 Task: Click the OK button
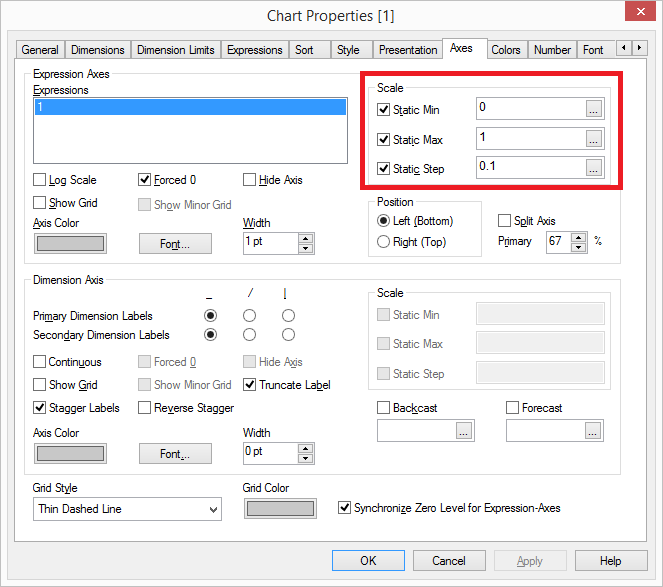pos(368,561)
